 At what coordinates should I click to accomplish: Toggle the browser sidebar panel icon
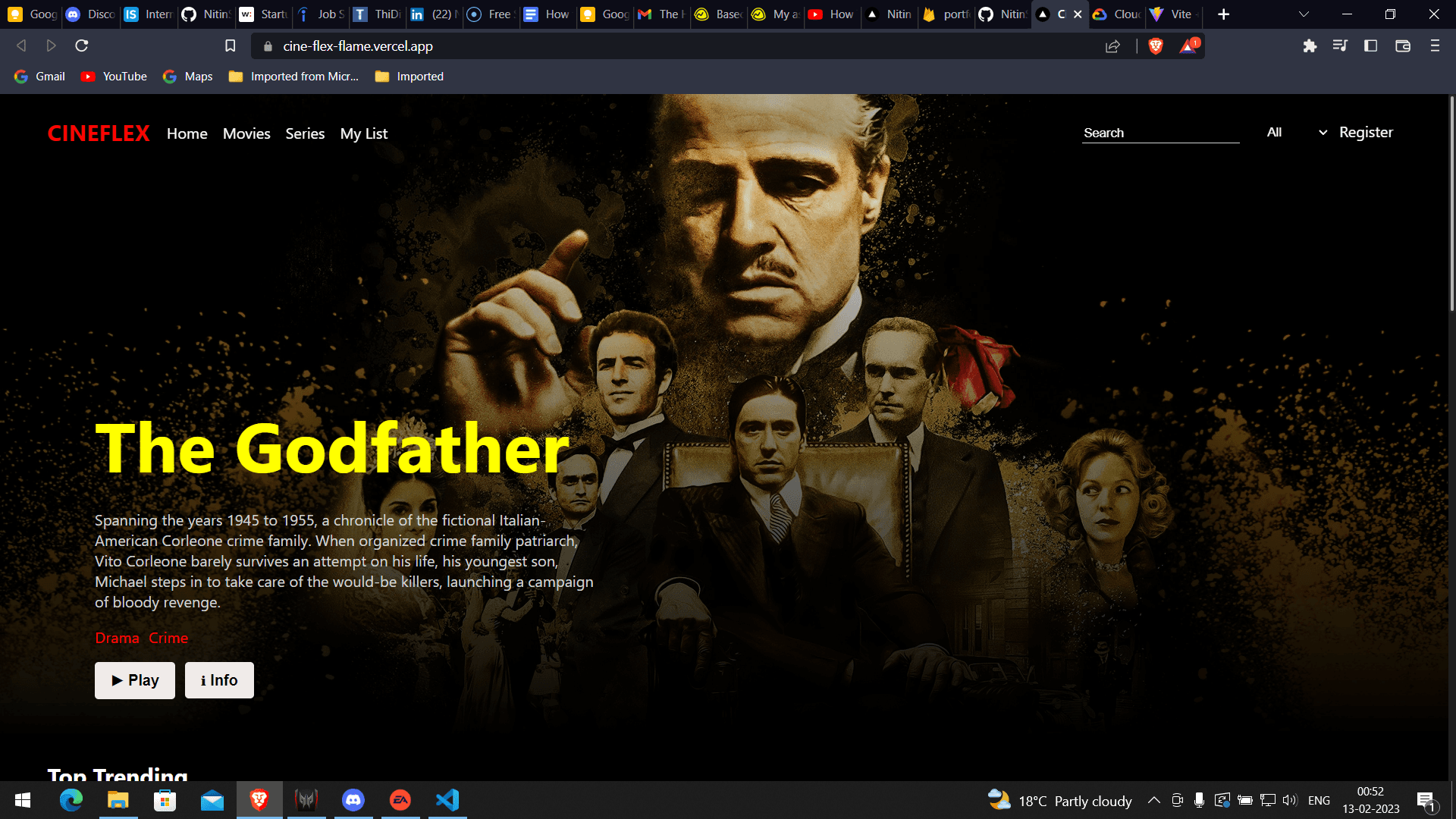[1370, 46]
